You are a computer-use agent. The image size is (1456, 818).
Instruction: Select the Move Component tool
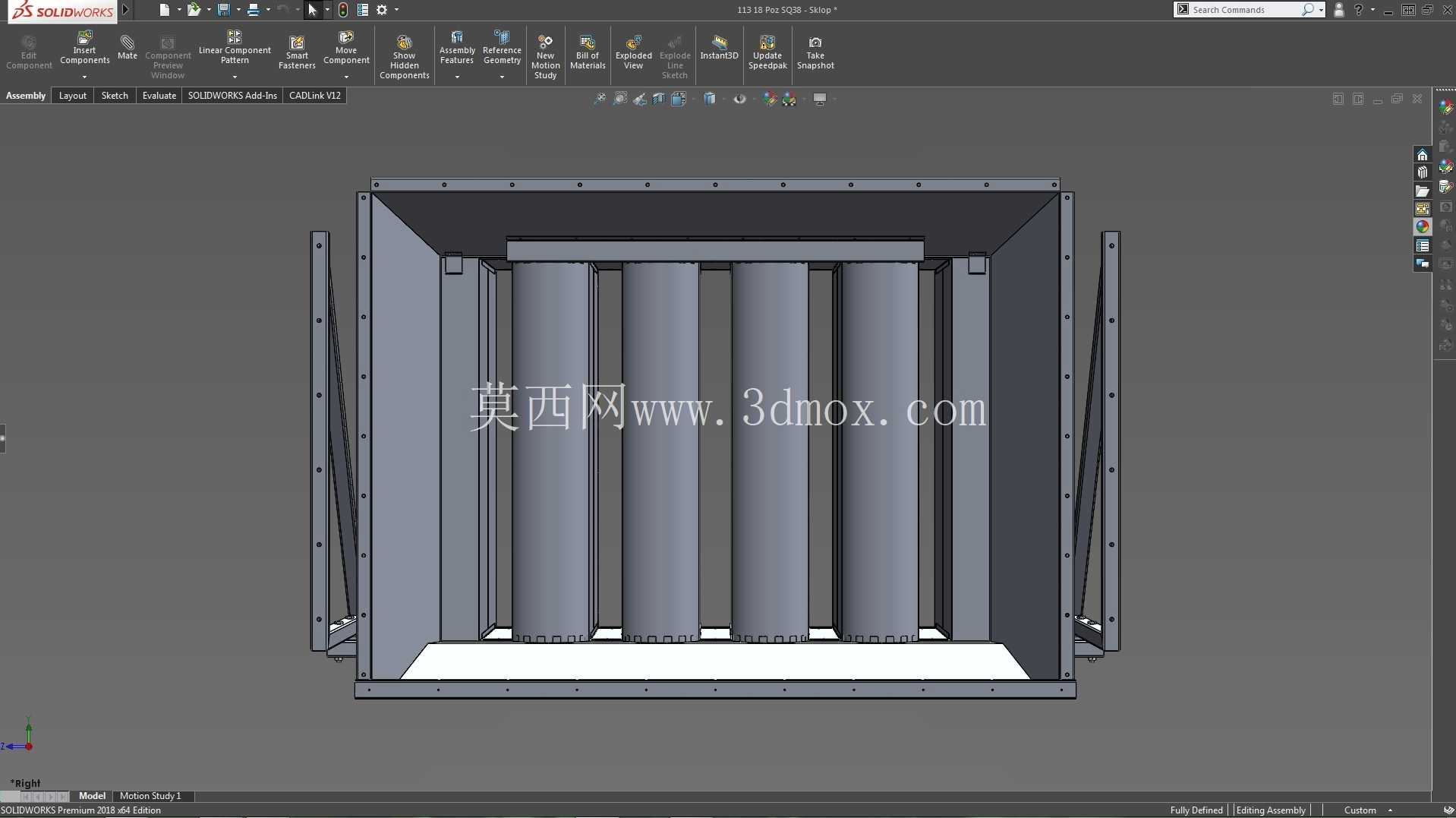click(346, 49)
